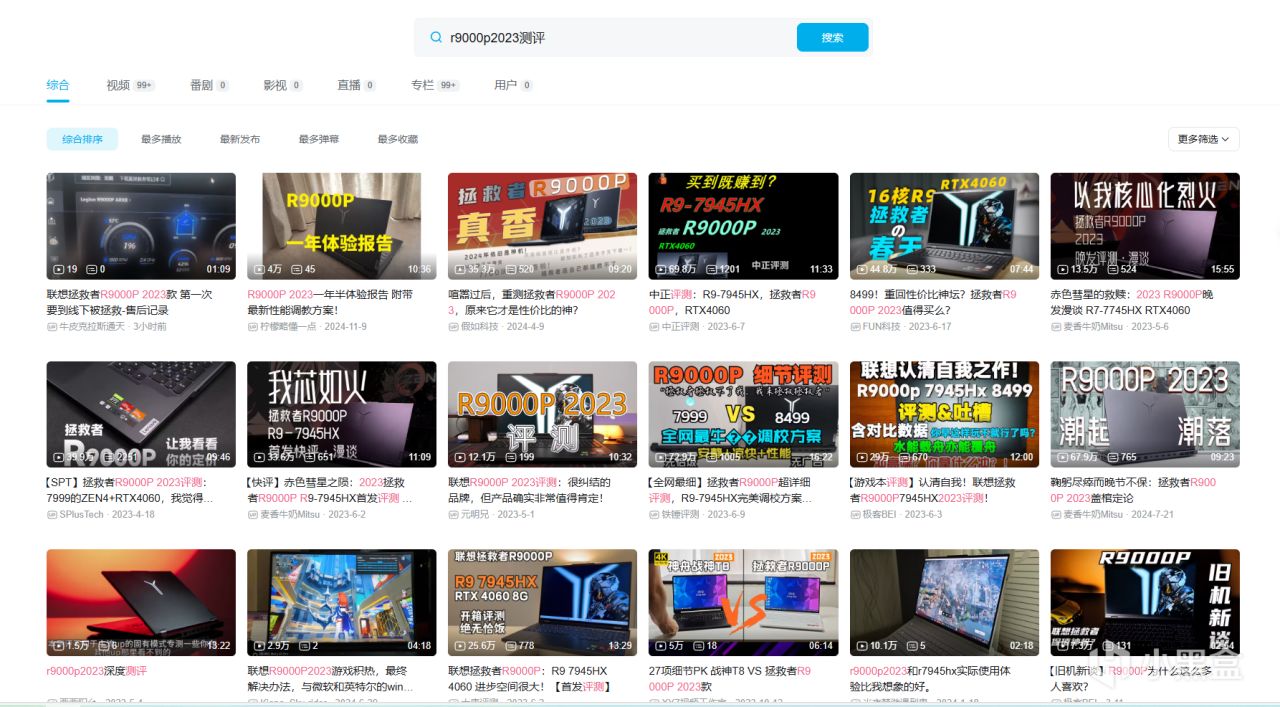This screenshot has height=707, width=1280.
Task: Switch to the 视频 tab
Action: tap(130, 85)
